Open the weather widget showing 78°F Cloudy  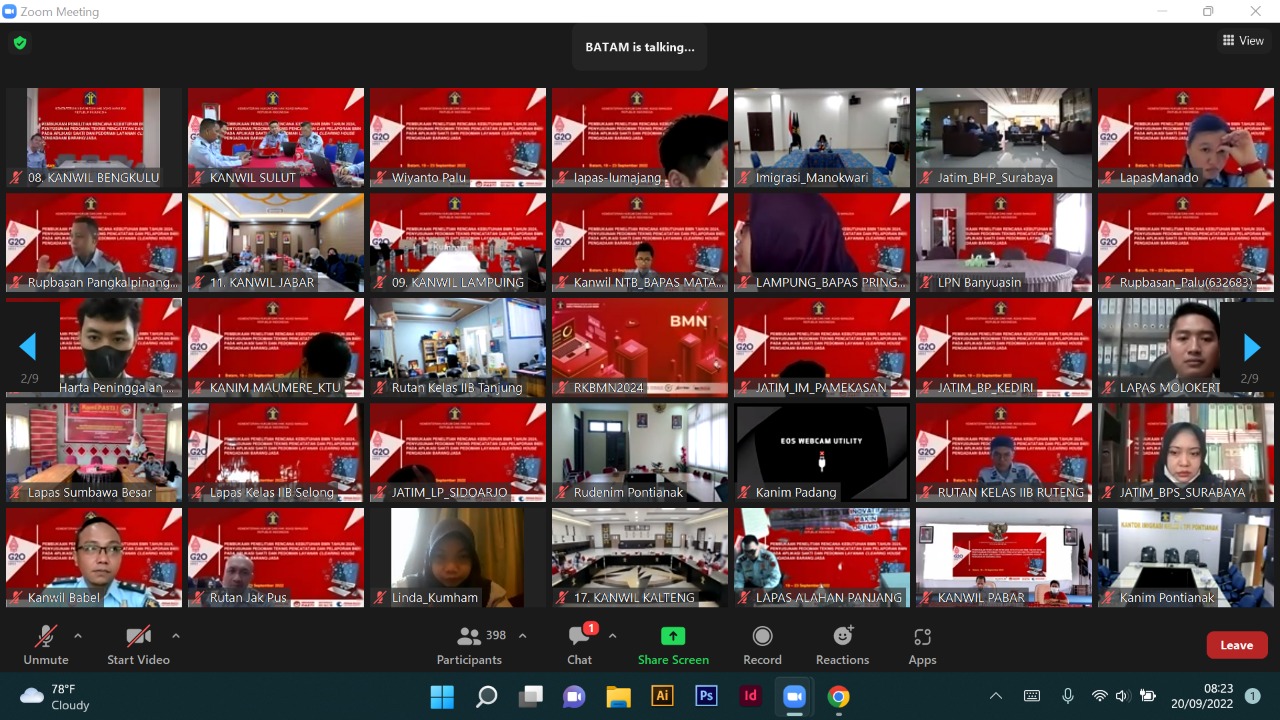click(55, 696)
